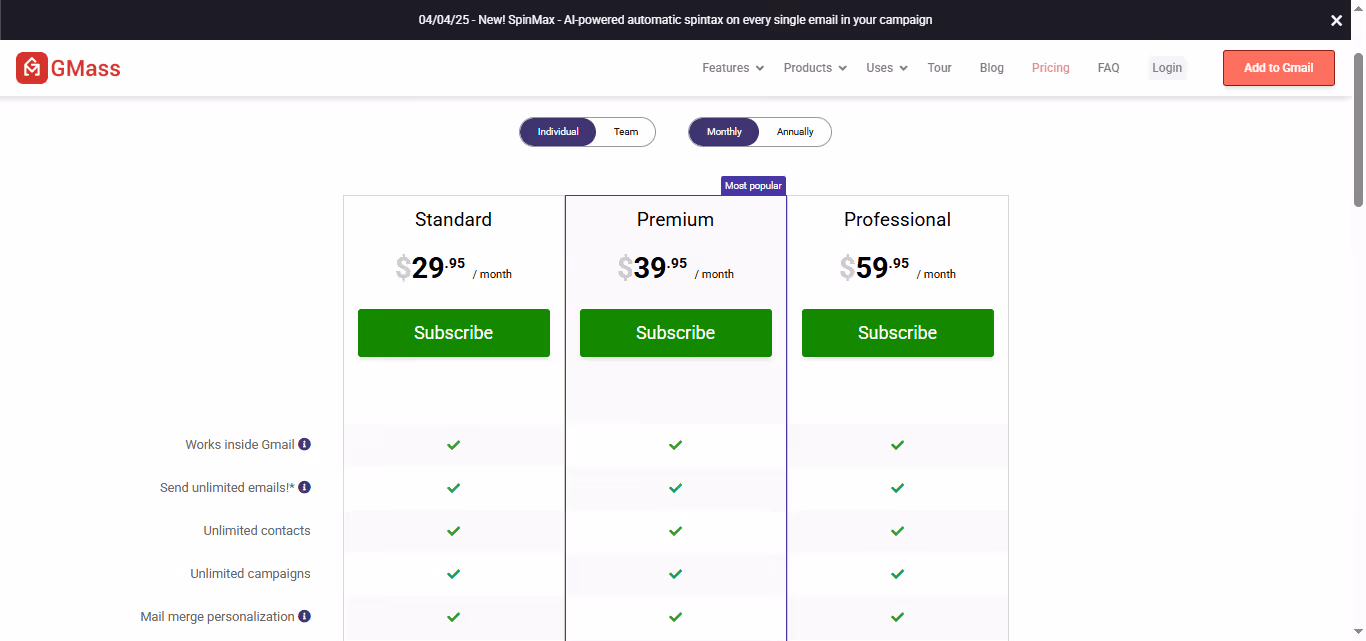The width and height of the screenshot is (1366, 641).
Task: Select the Individual plan toggle
Action: (558, 132)
